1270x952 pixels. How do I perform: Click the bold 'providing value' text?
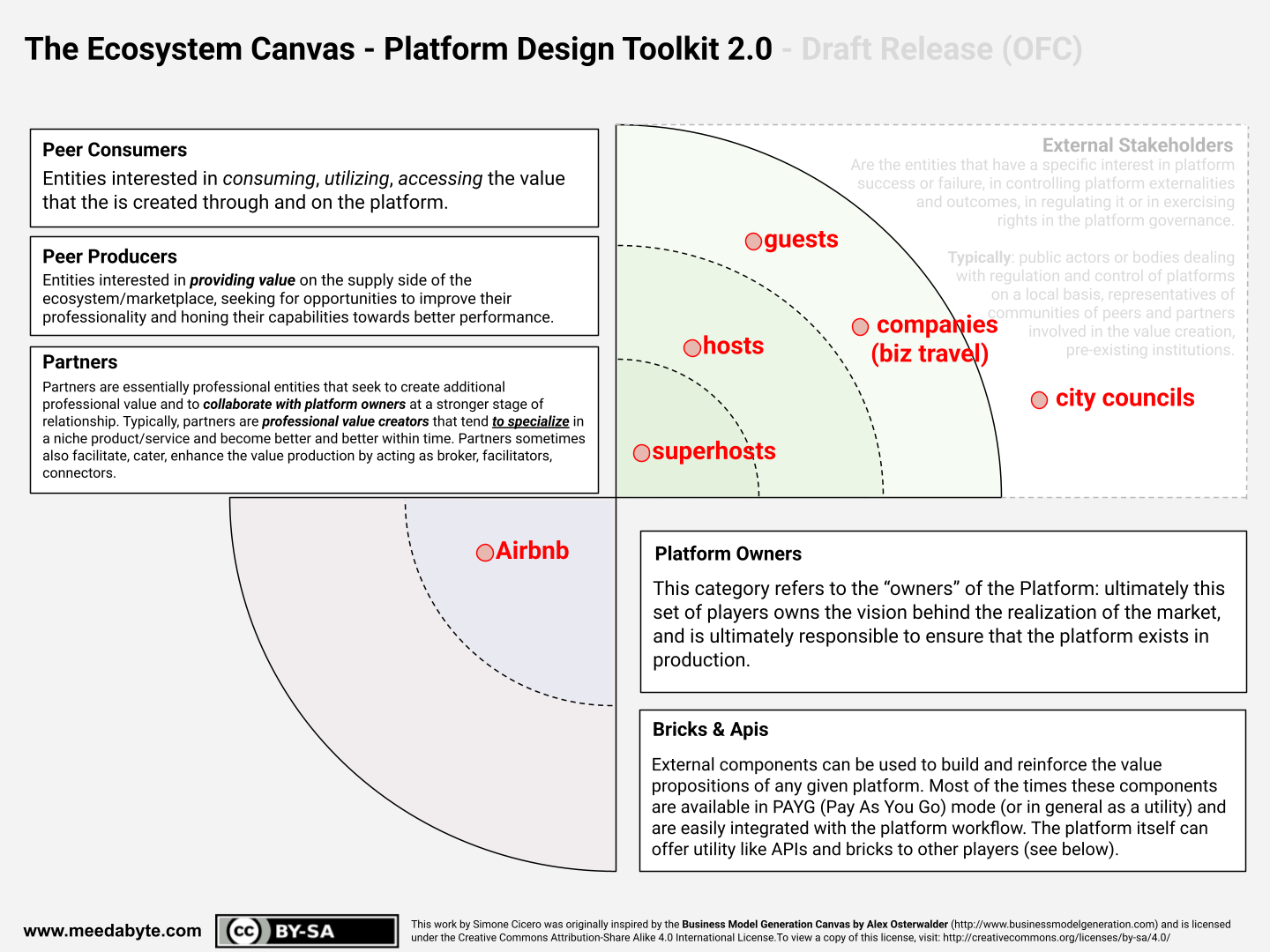click(x=243, y=280)
